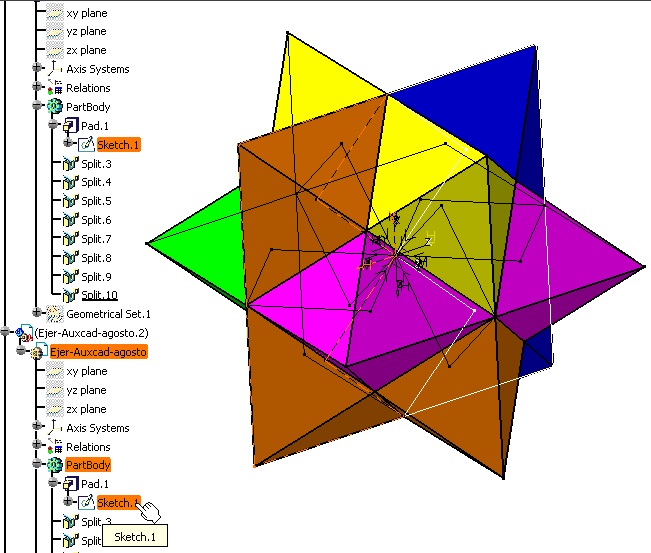Collapse the highlighted Ejer-Auxcad-agosto part node
651x553 pixels.
click(x=21, y=352)
